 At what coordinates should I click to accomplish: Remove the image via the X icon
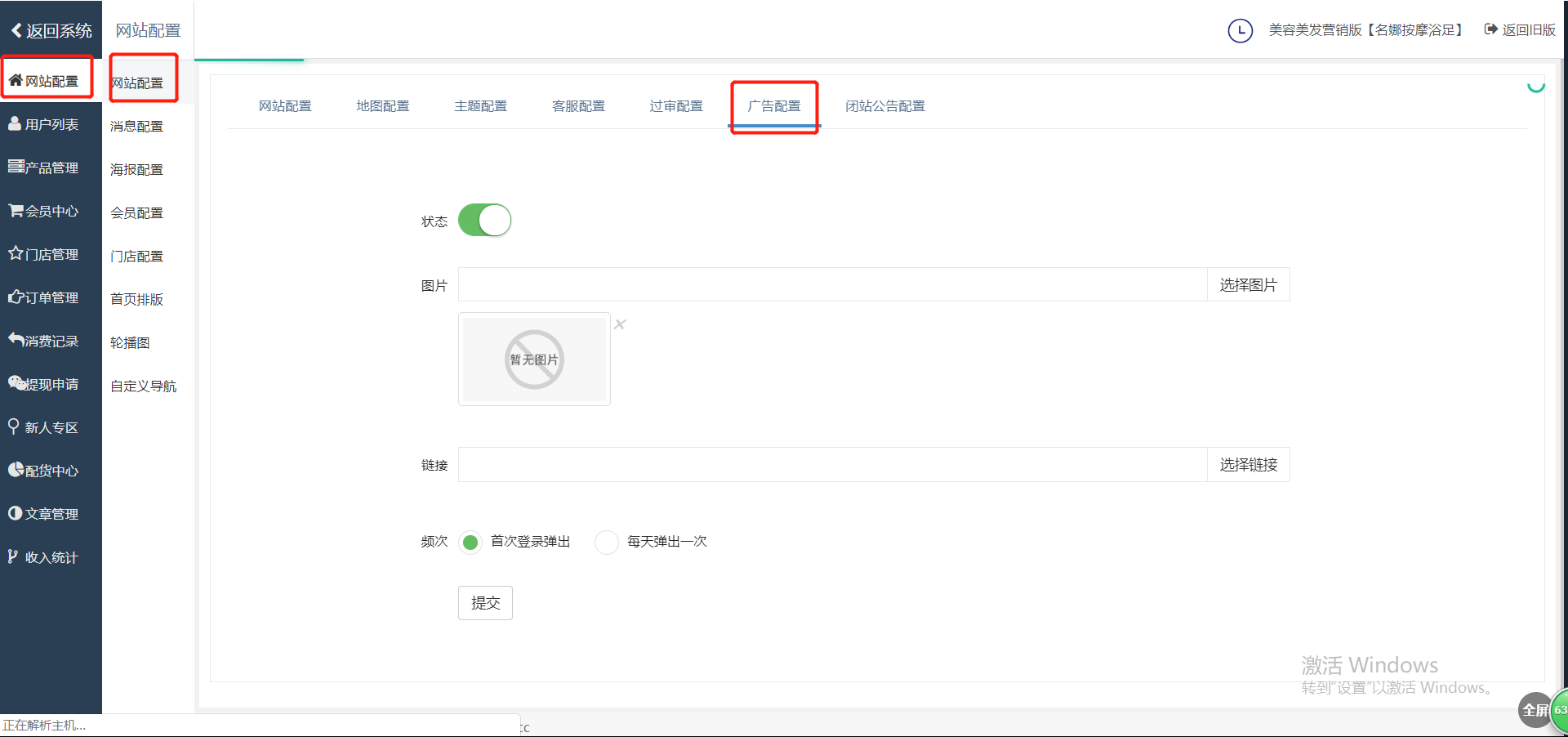[620, 324]
